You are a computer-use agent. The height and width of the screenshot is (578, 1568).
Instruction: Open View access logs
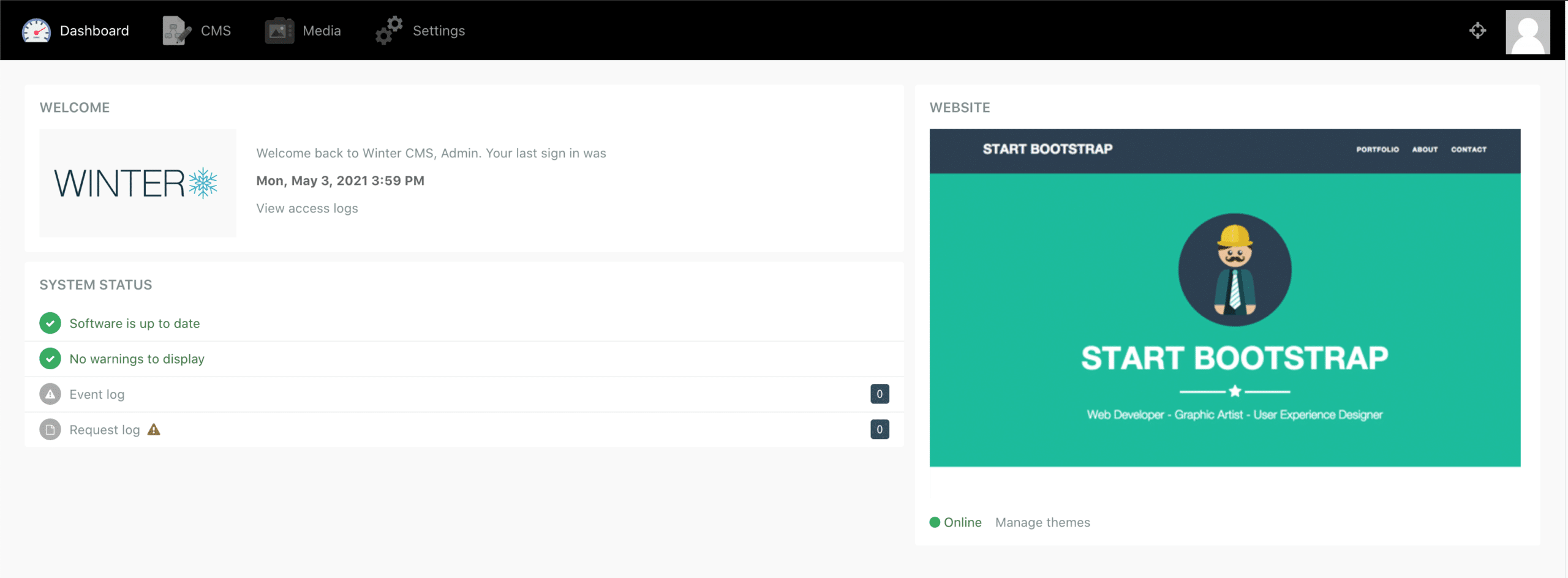pyautogui.click(x=306, y=208)
